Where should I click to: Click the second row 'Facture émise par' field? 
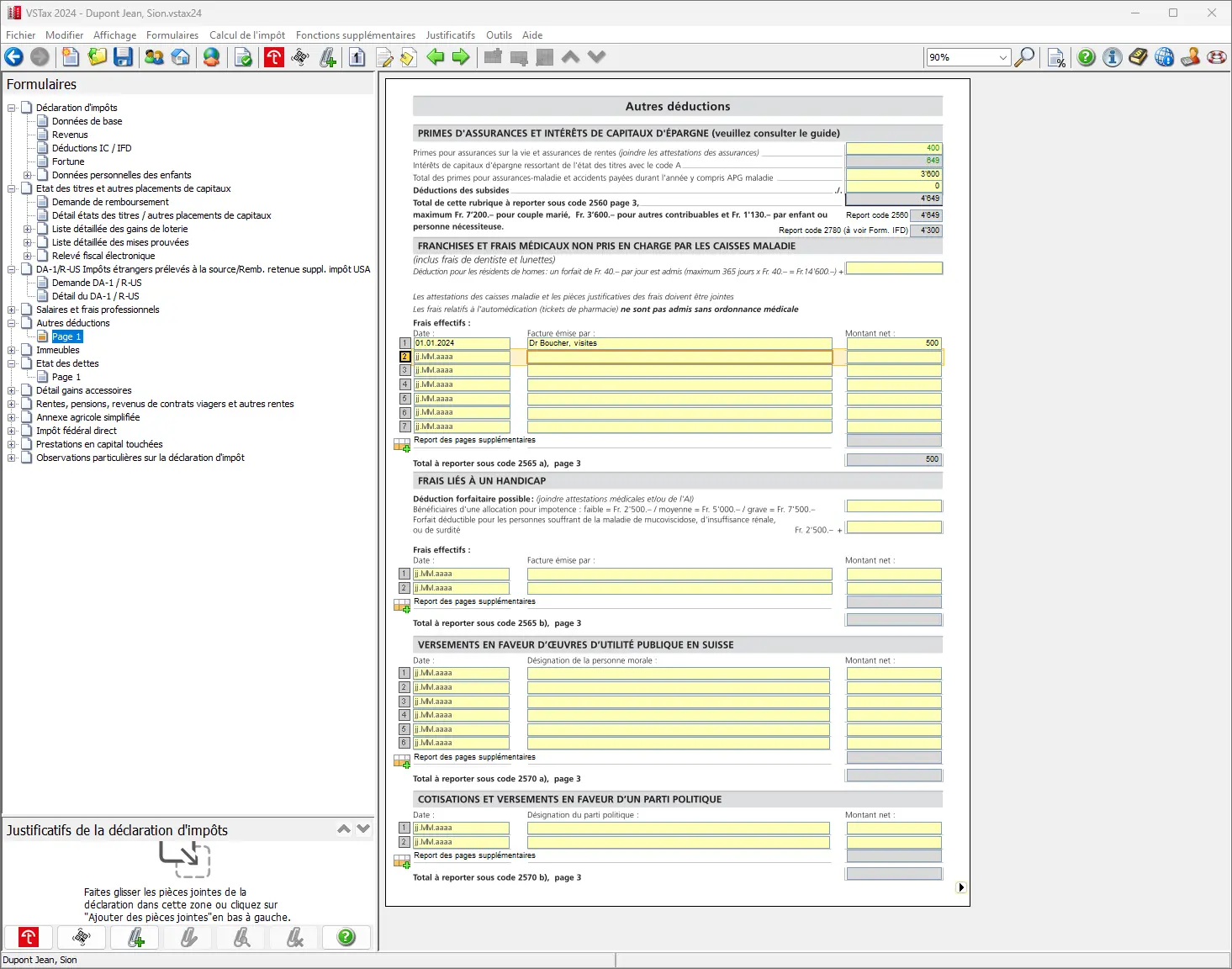pyautogui.click(x=679, y=357)
